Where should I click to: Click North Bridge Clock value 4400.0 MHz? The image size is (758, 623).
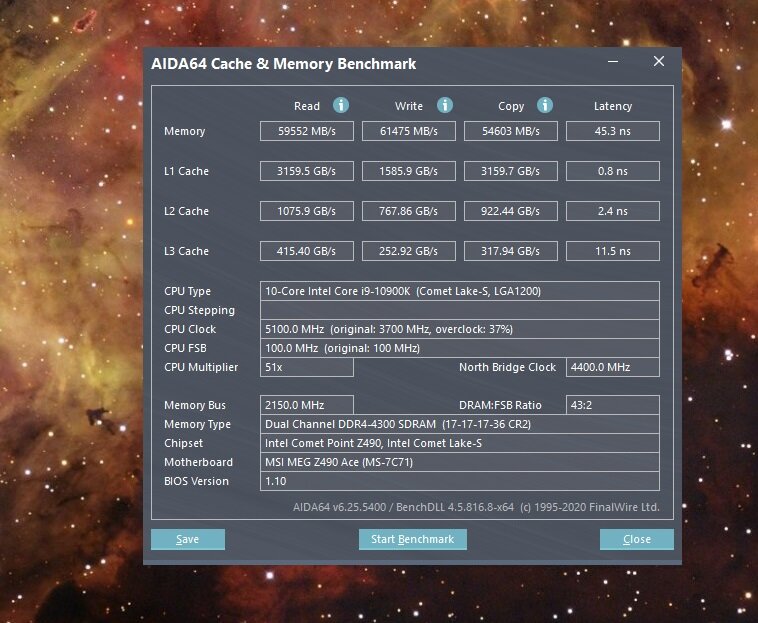[612, 367]
